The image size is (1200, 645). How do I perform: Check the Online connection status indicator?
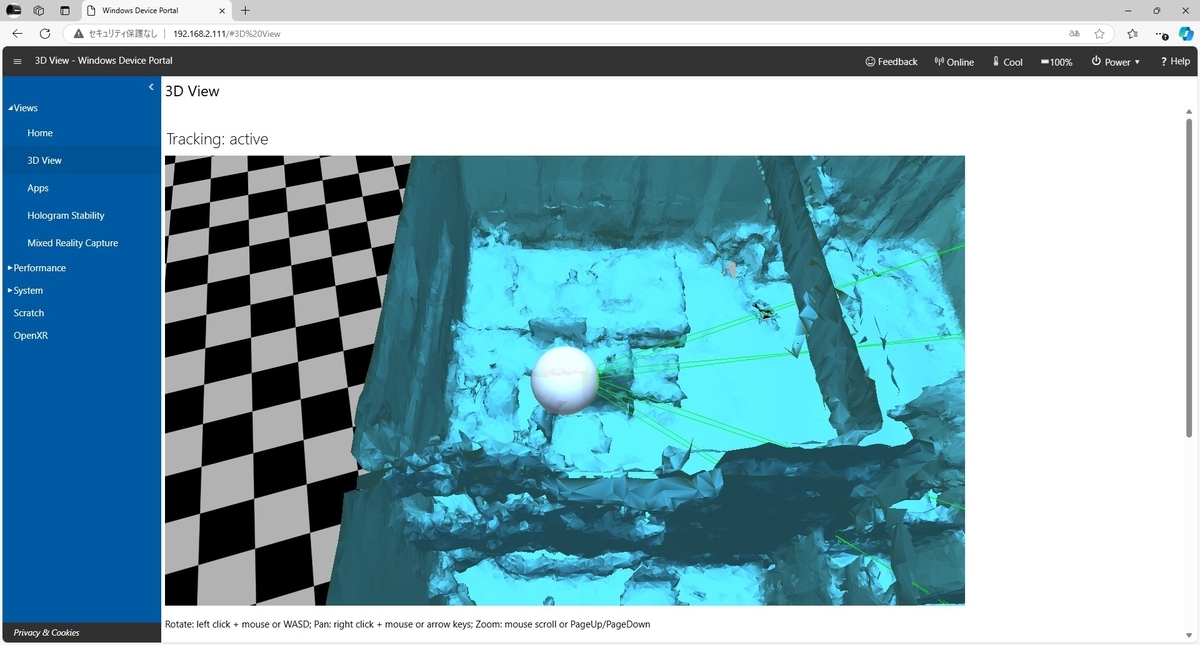954,61
